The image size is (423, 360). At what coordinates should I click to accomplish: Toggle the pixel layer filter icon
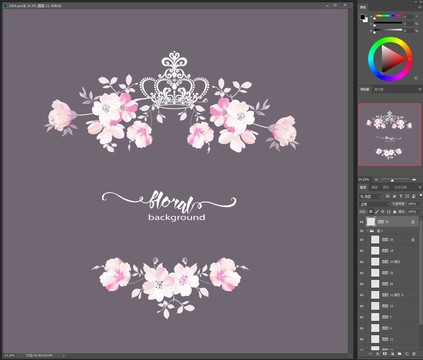point(387,196)
